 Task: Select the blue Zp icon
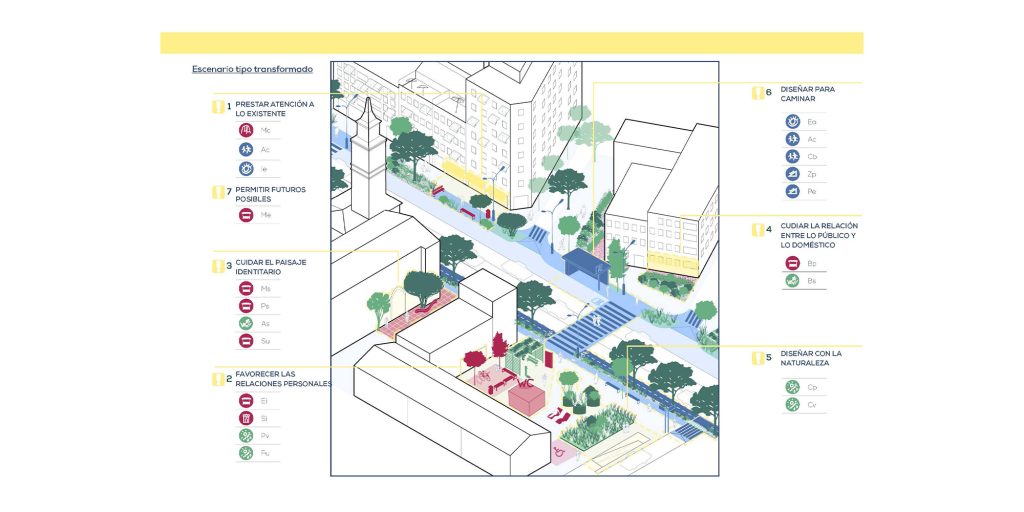pyautogui.click(x=792, y=174)
